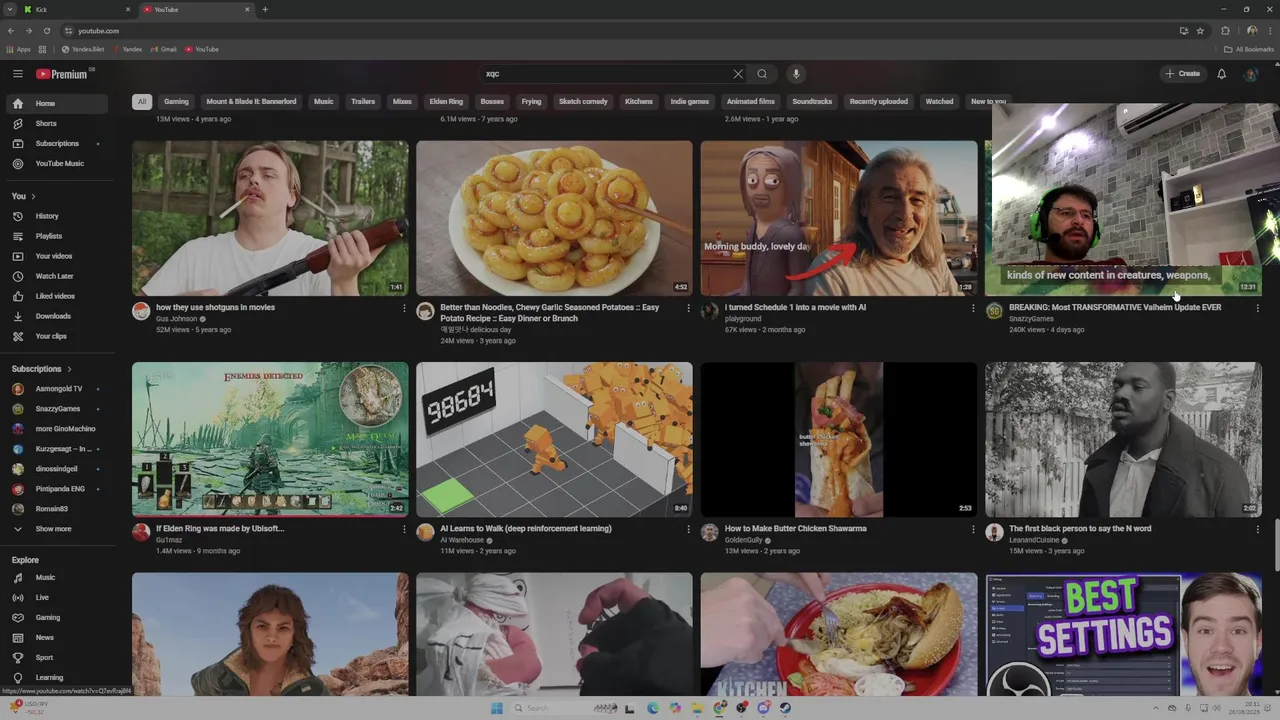Screen dimensions: 1280x720
Task: Show more subscriptions in the sidebar
Action: coord(55,529)
